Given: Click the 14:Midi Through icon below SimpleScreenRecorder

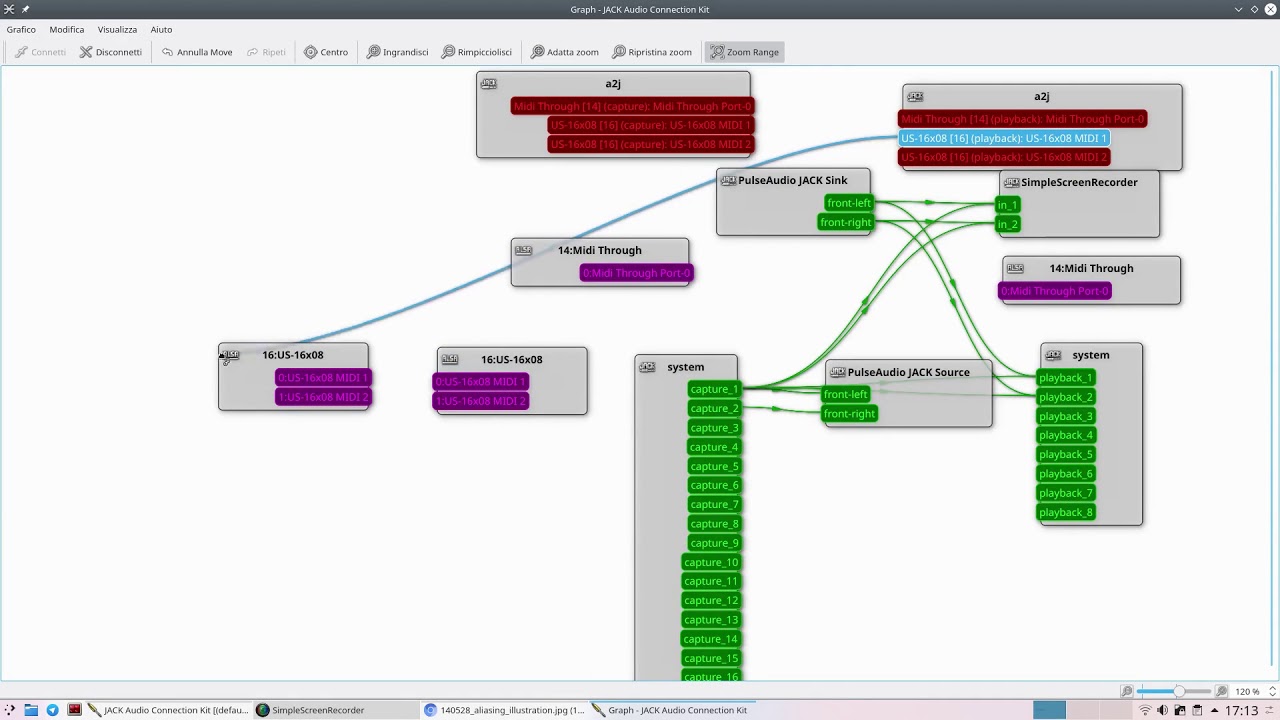Looking at the screenshot, I should click(1015, 268).
